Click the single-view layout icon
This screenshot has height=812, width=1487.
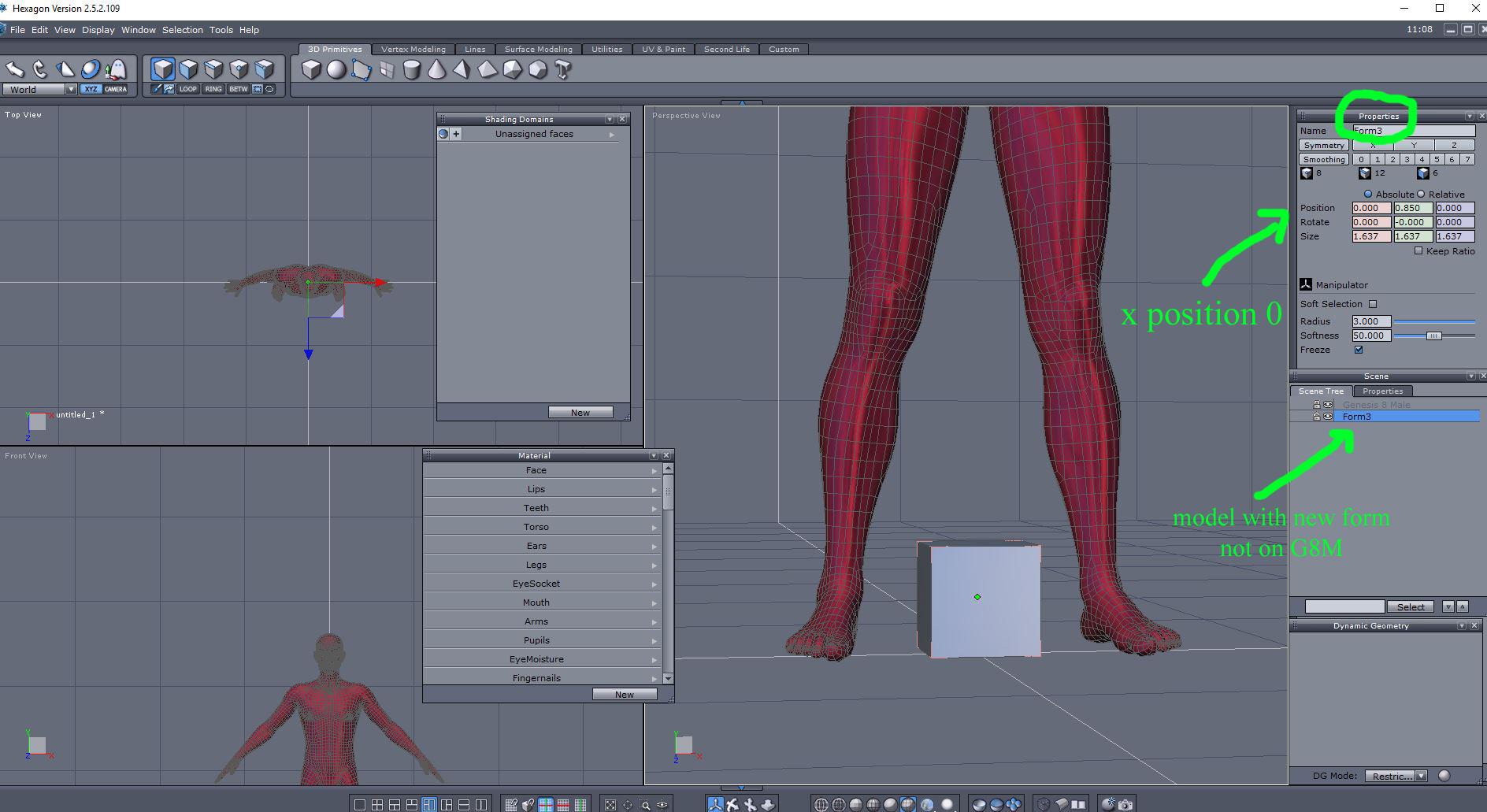point(360,805)
